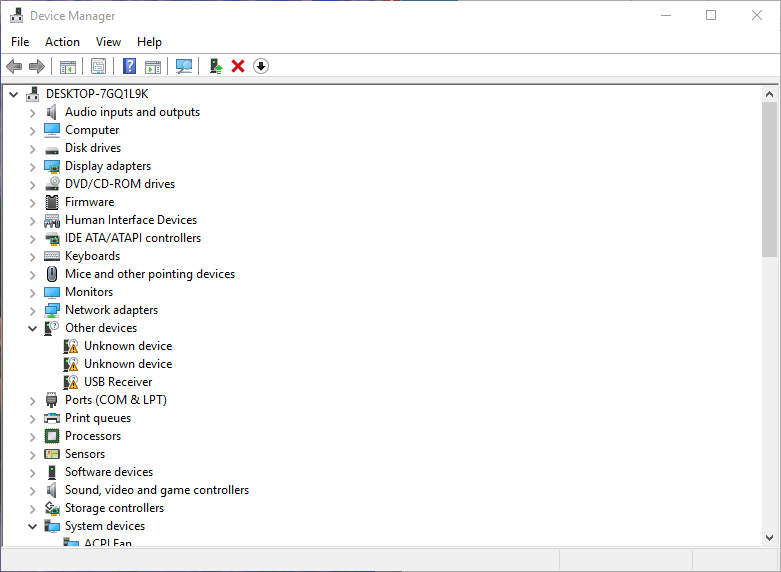Select the USB Receiver device
The image size is (781, 572).
[x=118, y=382]
